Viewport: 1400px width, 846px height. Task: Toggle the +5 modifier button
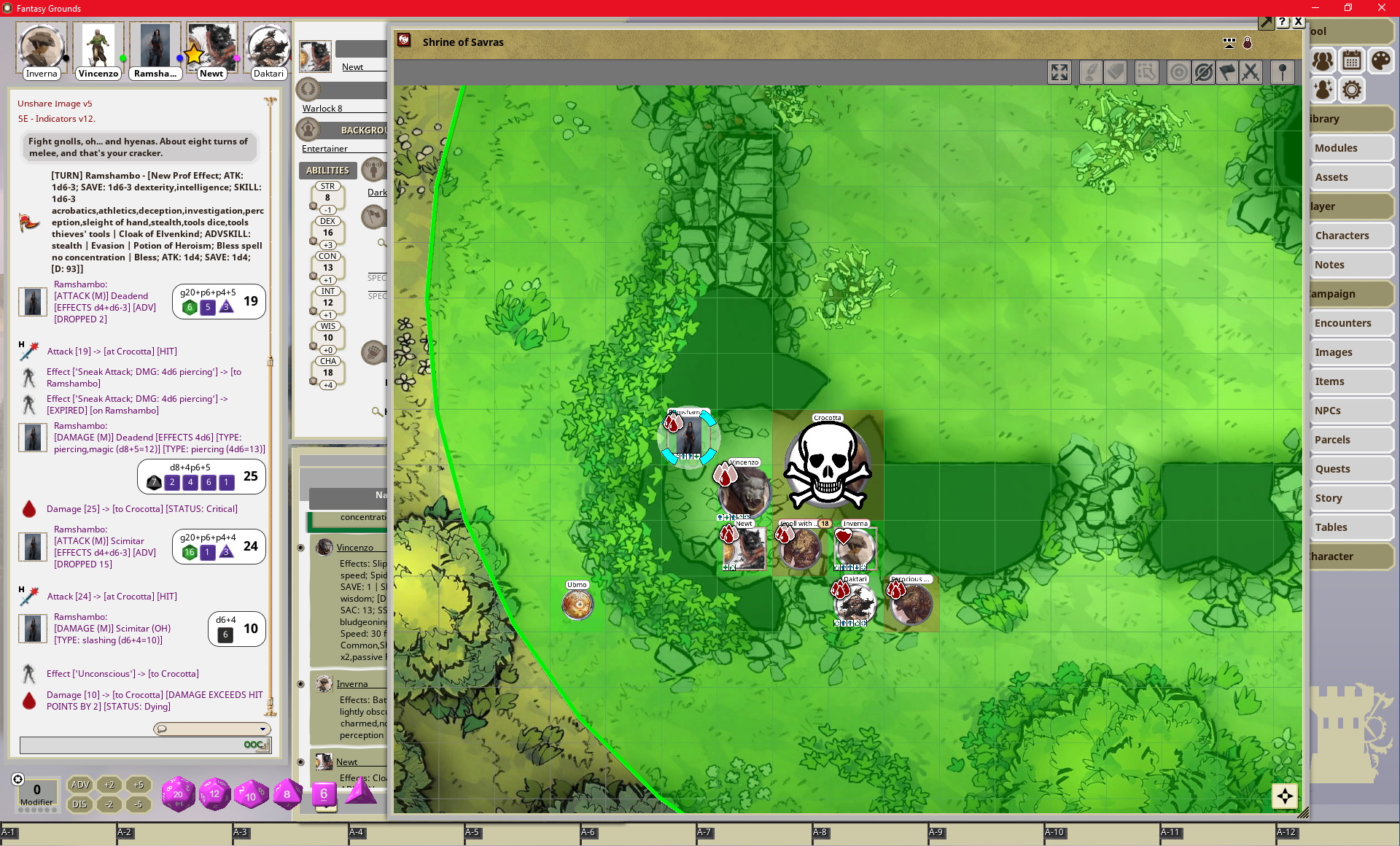point(139,785)
